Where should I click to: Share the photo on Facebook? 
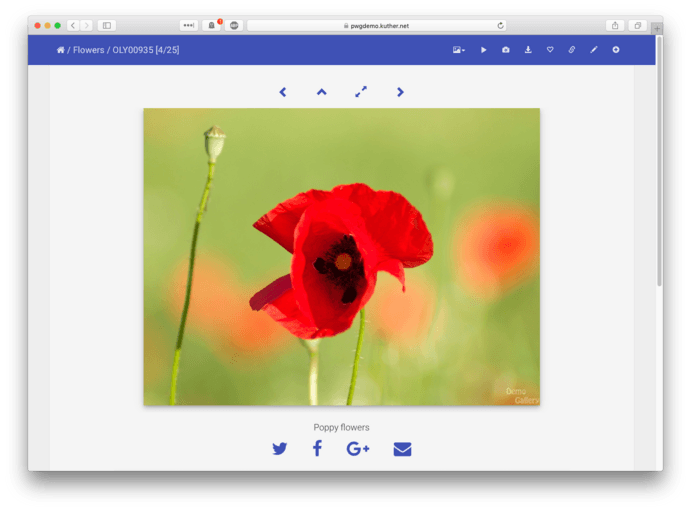(317, 449)
